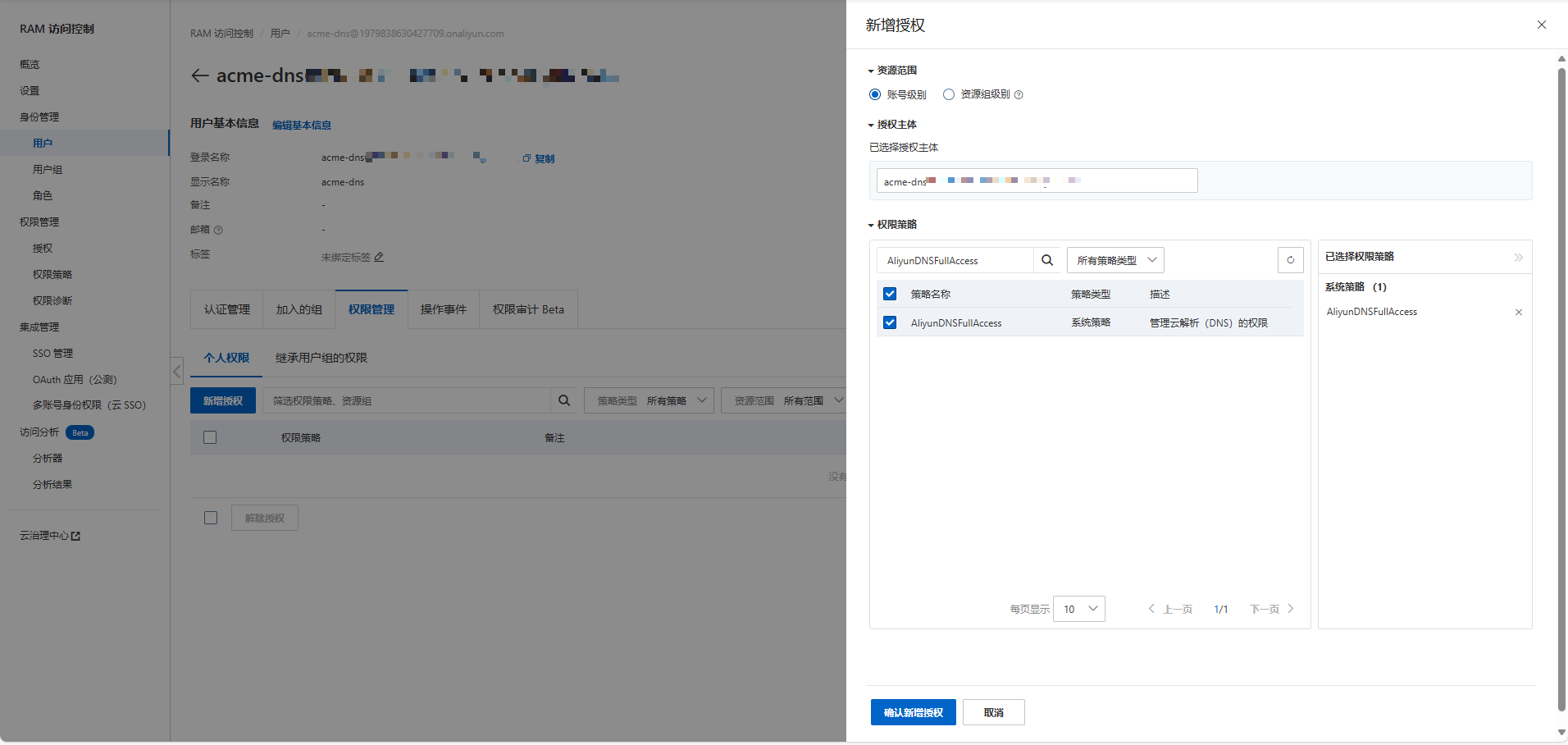The image size is (1568, 745).
Task: Uncheck the AliyunDNSFullAccess policy row checkbox
Action: point(890,322)
